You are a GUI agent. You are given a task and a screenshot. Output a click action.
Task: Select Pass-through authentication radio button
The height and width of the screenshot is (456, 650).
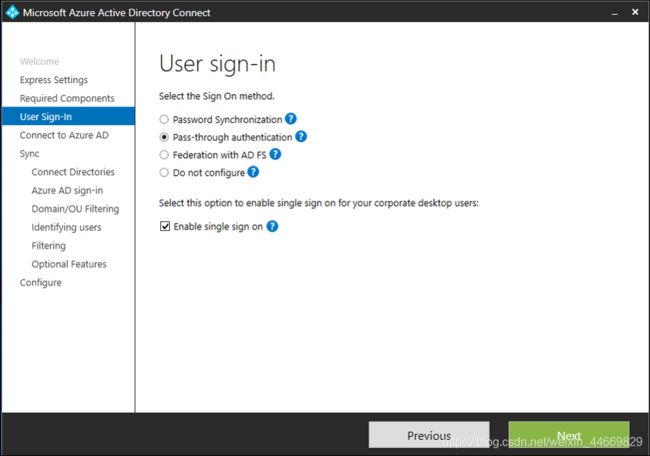(164, 137)
